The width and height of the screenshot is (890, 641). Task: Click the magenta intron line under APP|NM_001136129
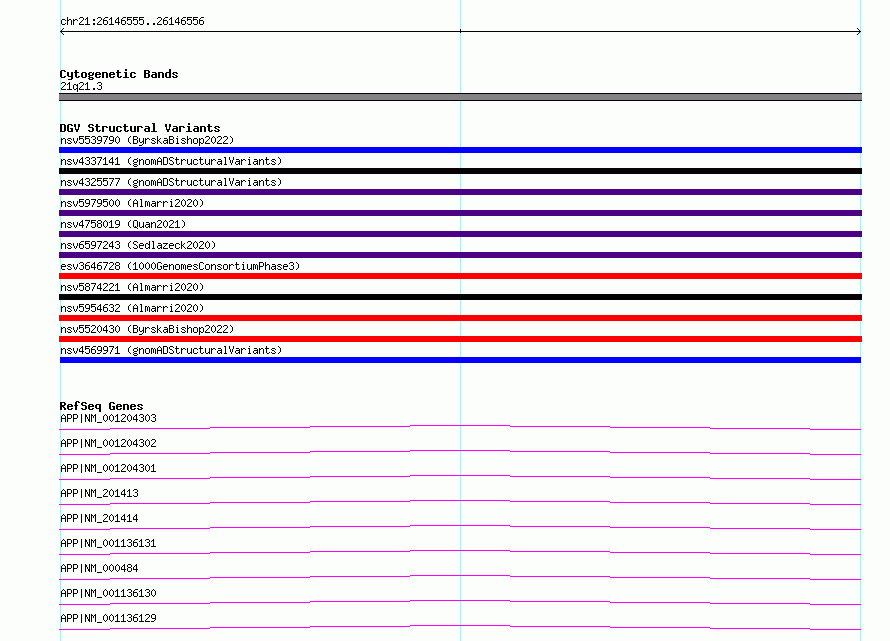pos(460,627)
